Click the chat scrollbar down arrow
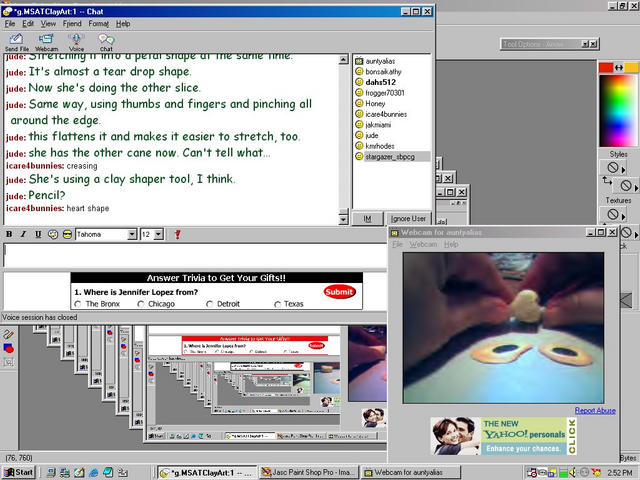640x480 pixels. [x=343, y=220]
